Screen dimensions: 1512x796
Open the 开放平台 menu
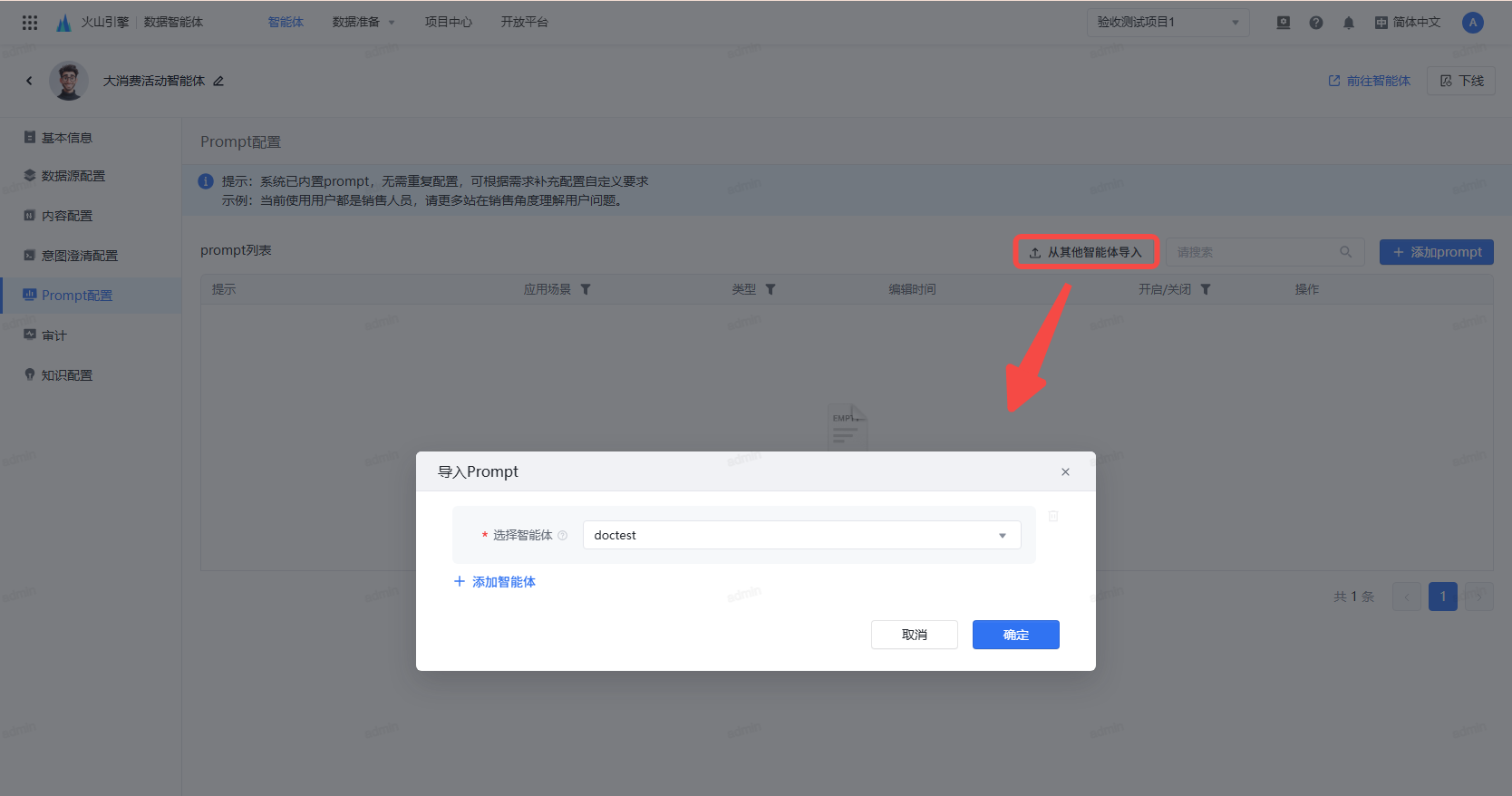coord(525,23)
